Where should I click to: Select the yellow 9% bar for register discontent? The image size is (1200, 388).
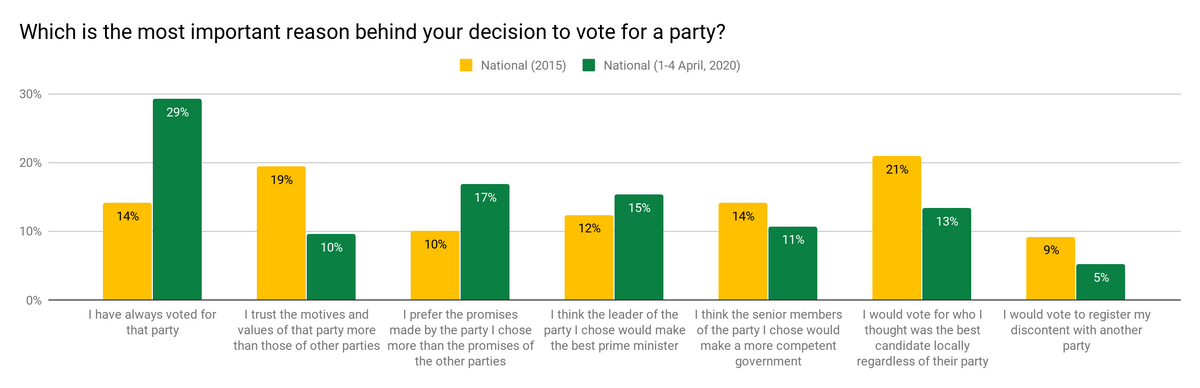point(1051,268)
